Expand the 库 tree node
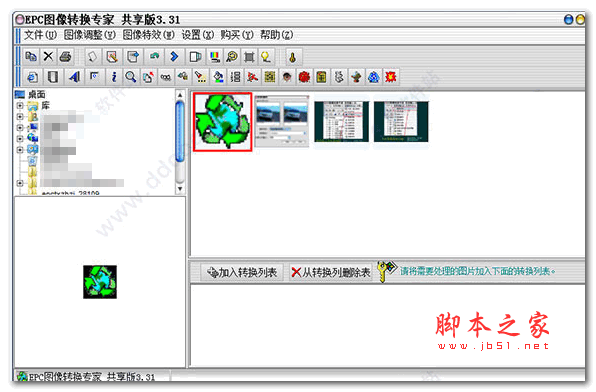The image size is (596, 392). click(x=20, y=105)
